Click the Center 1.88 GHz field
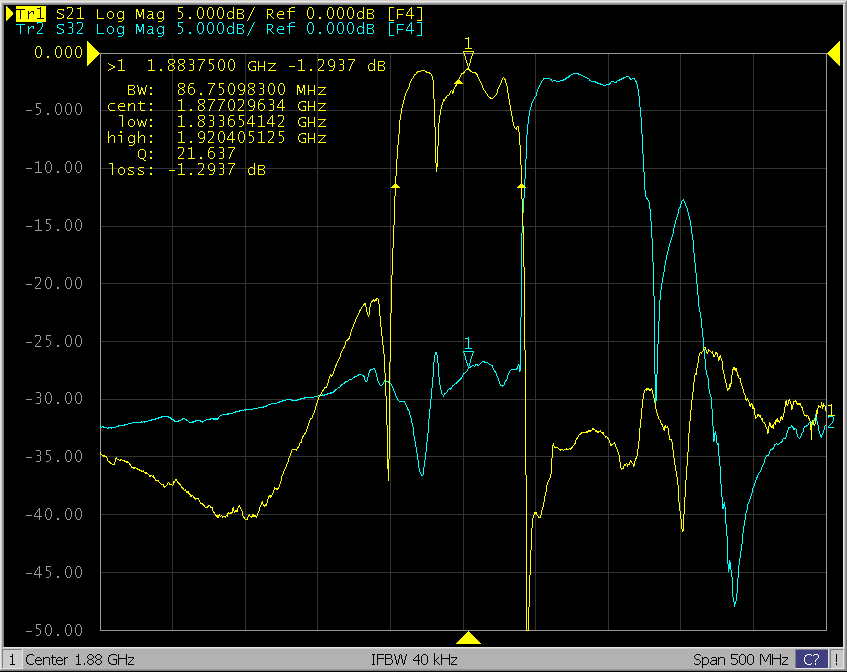This screenshot has width=847, height=672. click(80, 660)
